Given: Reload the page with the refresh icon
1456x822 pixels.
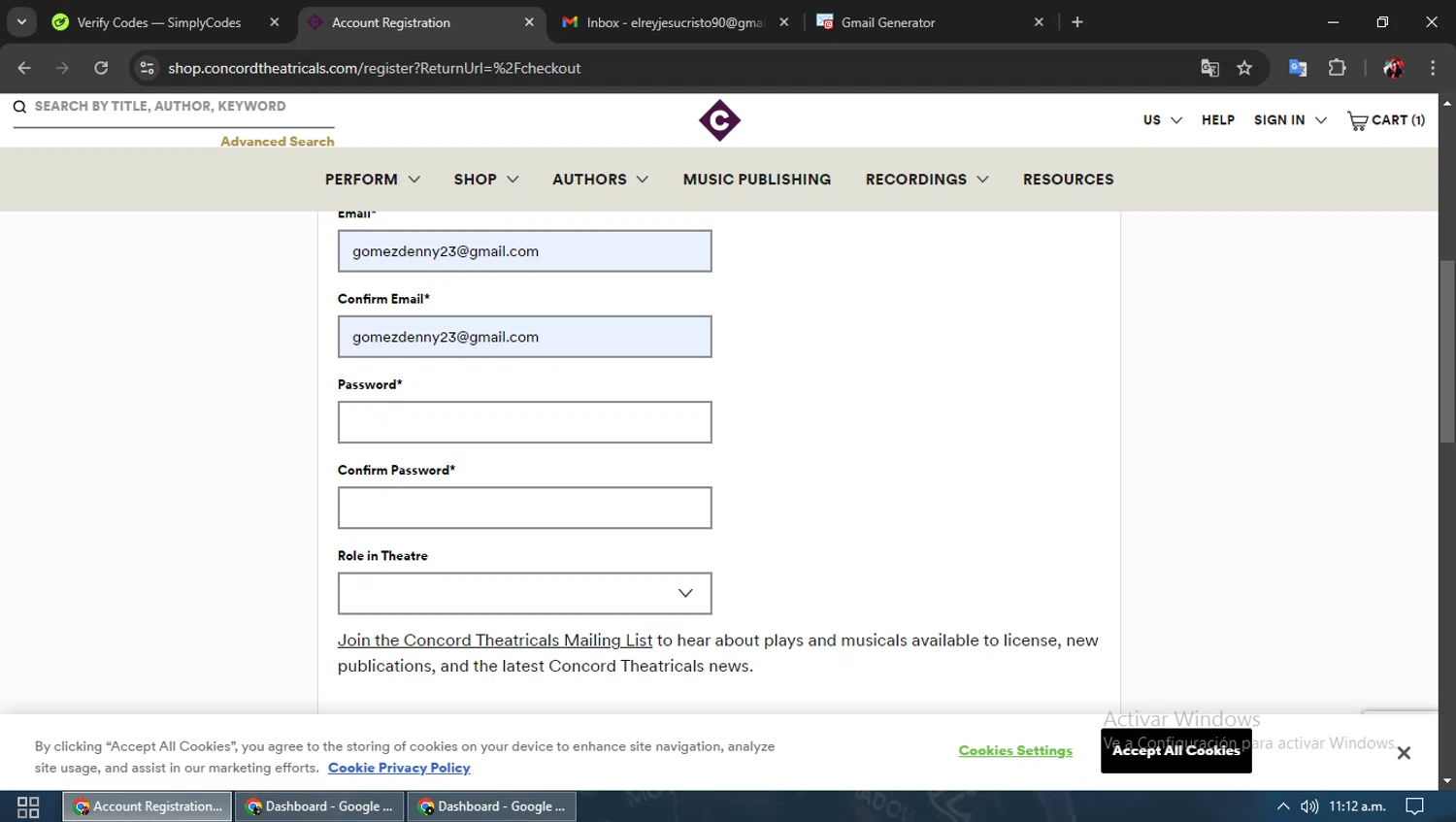Looking at the screenshot, I should 101,68.
